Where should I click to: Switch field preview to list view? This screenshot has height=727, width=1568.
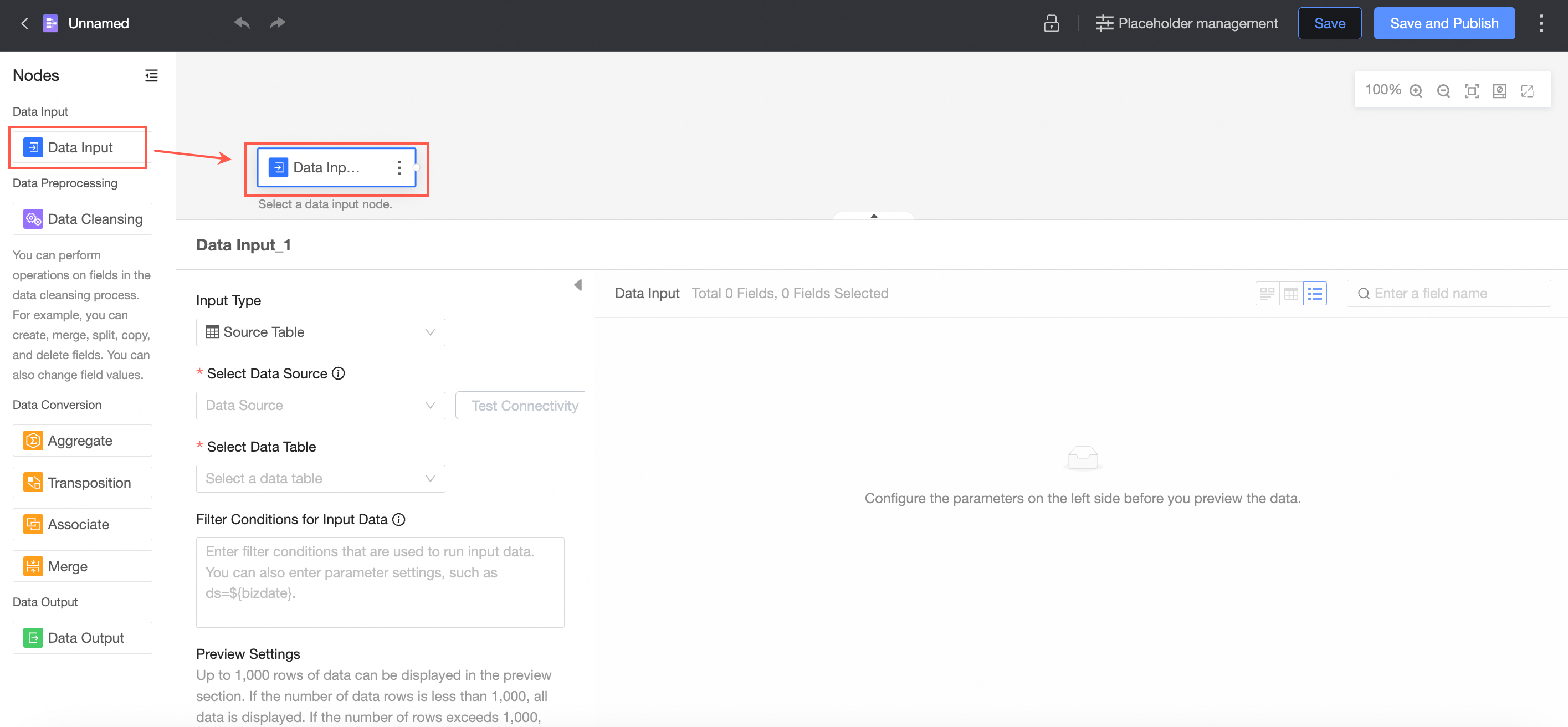point(1315,294)
